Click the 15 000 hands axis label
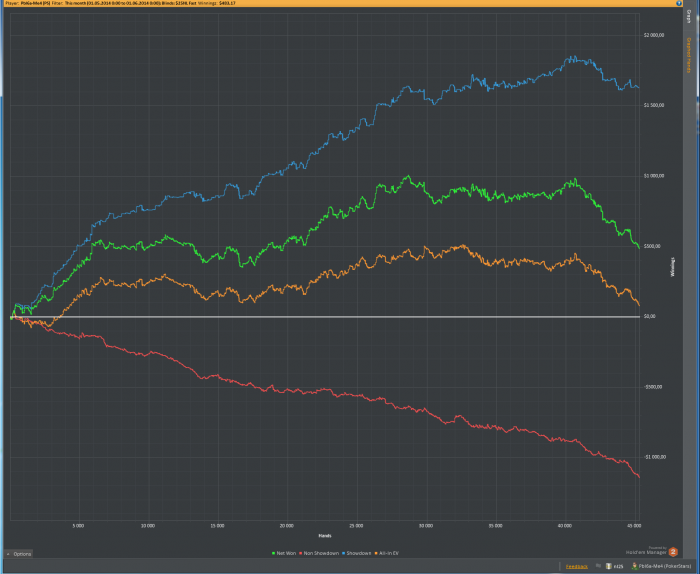The height and width of the screenshot is (574, 700). click(x=217, y=526)
